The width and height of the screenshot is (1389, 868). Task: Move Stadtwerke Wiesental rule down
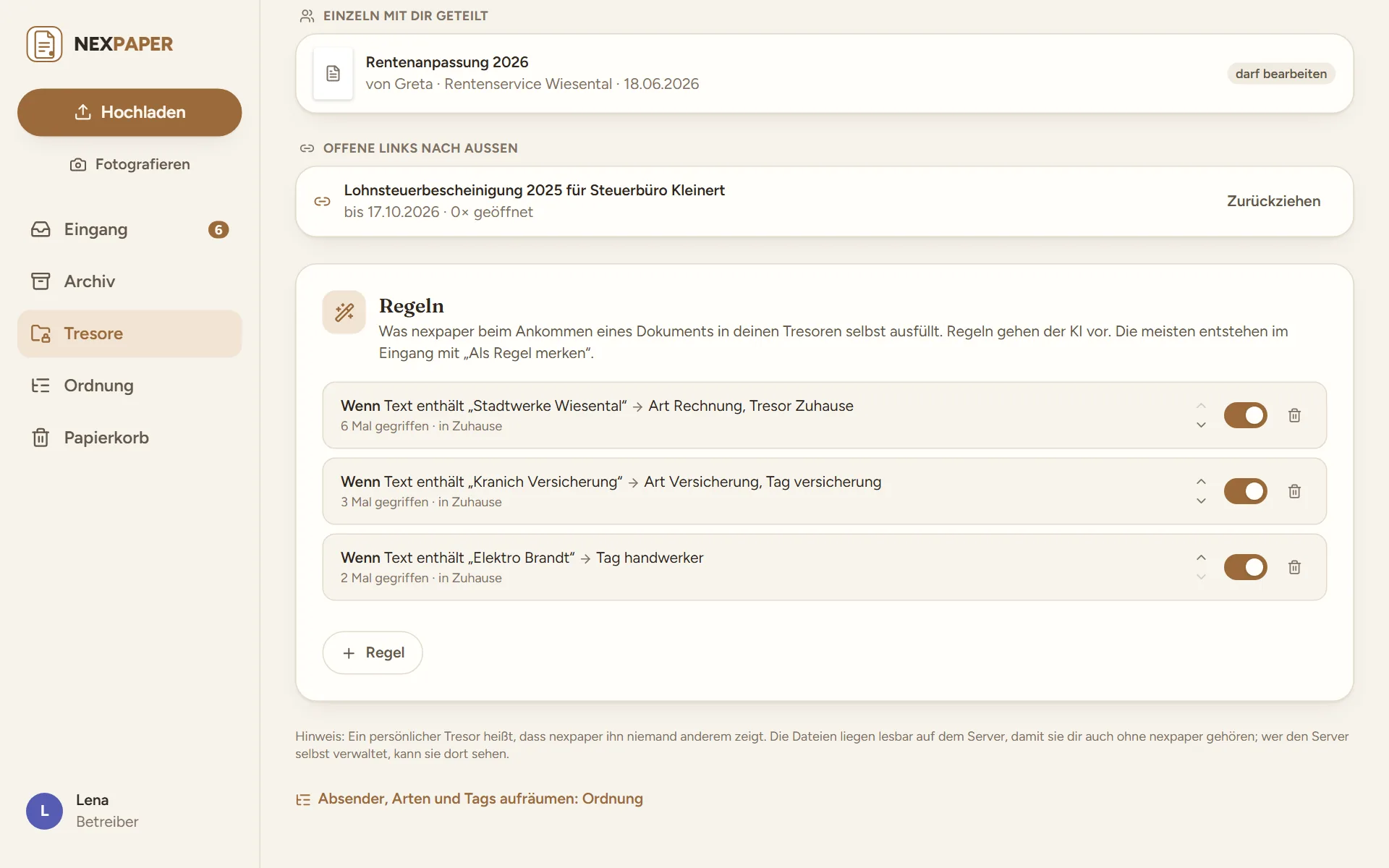(1201, 425)
